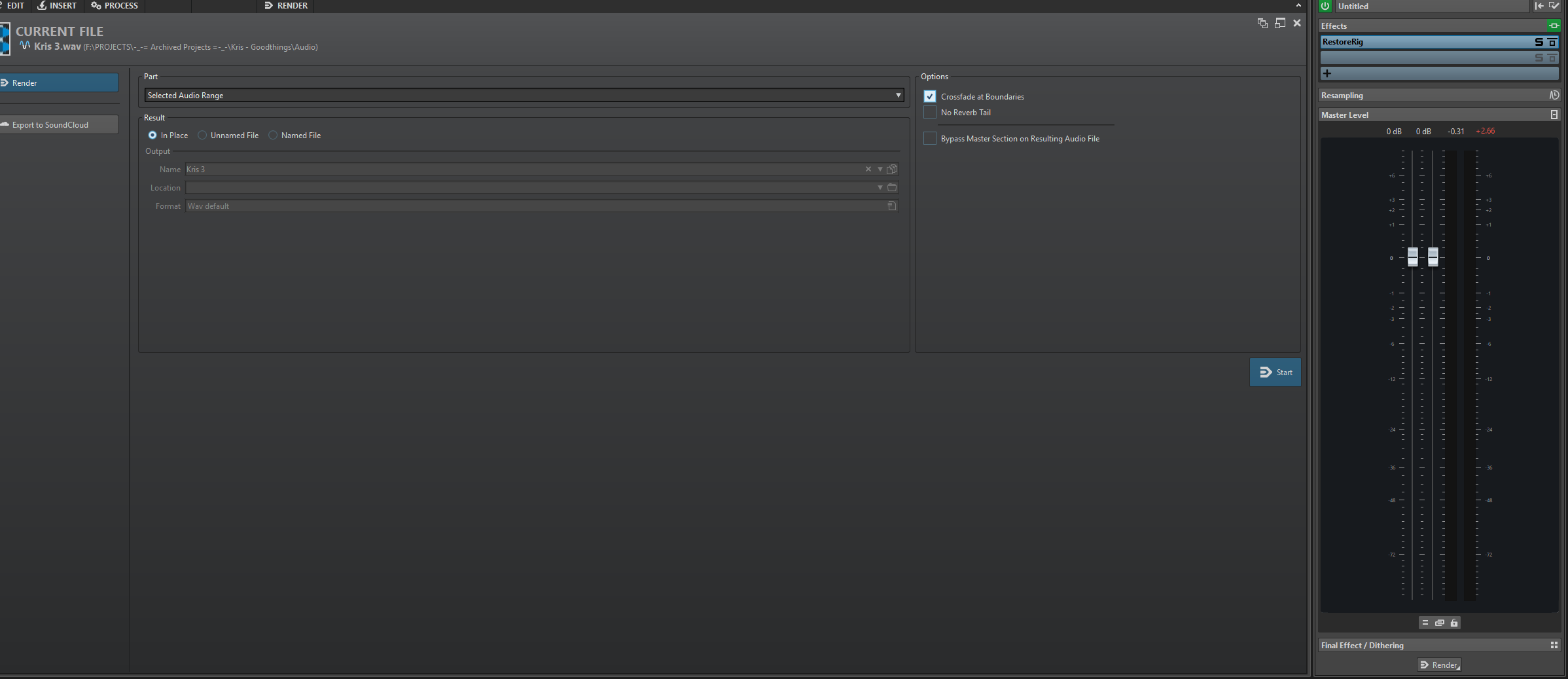
Task: Open the Render tab
Action: pos(286,6)
